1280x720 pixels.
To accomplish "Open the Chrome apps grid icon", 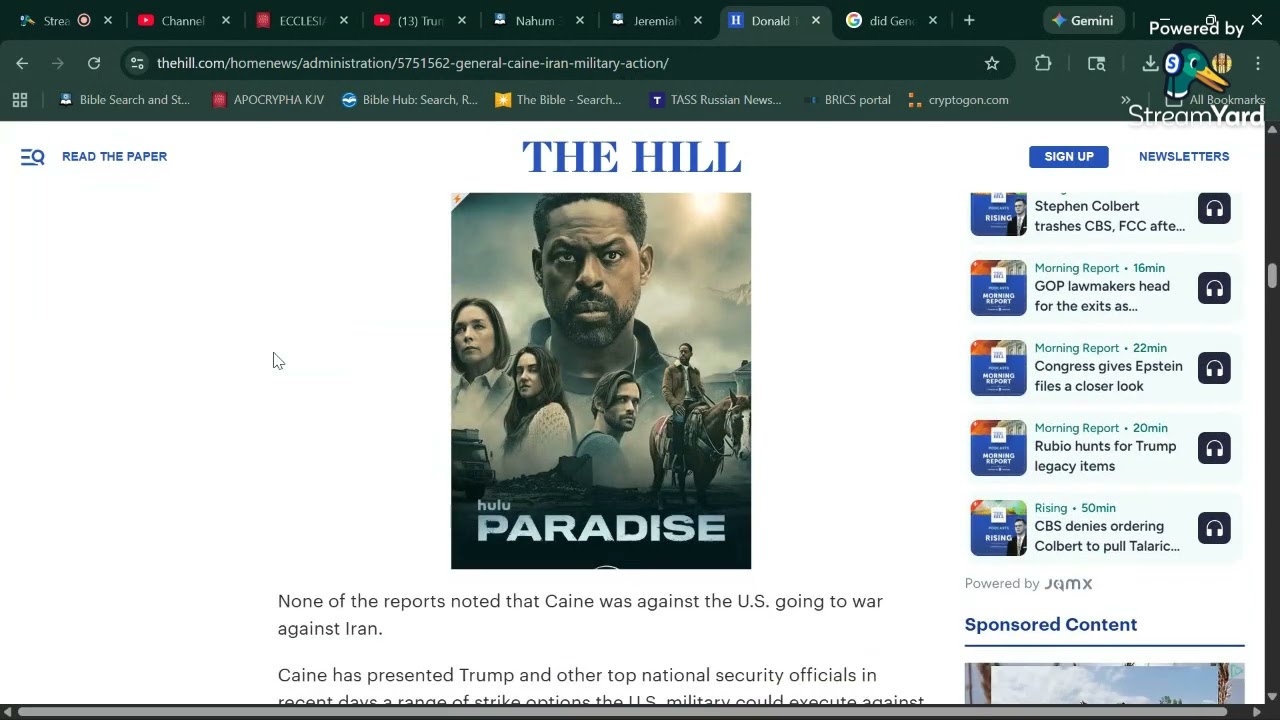I will point(20,100).
